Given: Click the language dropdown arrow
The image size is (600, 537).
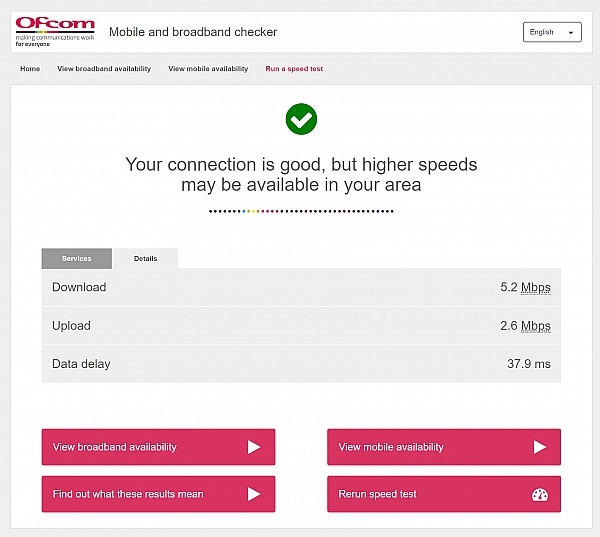Looking at the screenshot, I should coord(571,33).
